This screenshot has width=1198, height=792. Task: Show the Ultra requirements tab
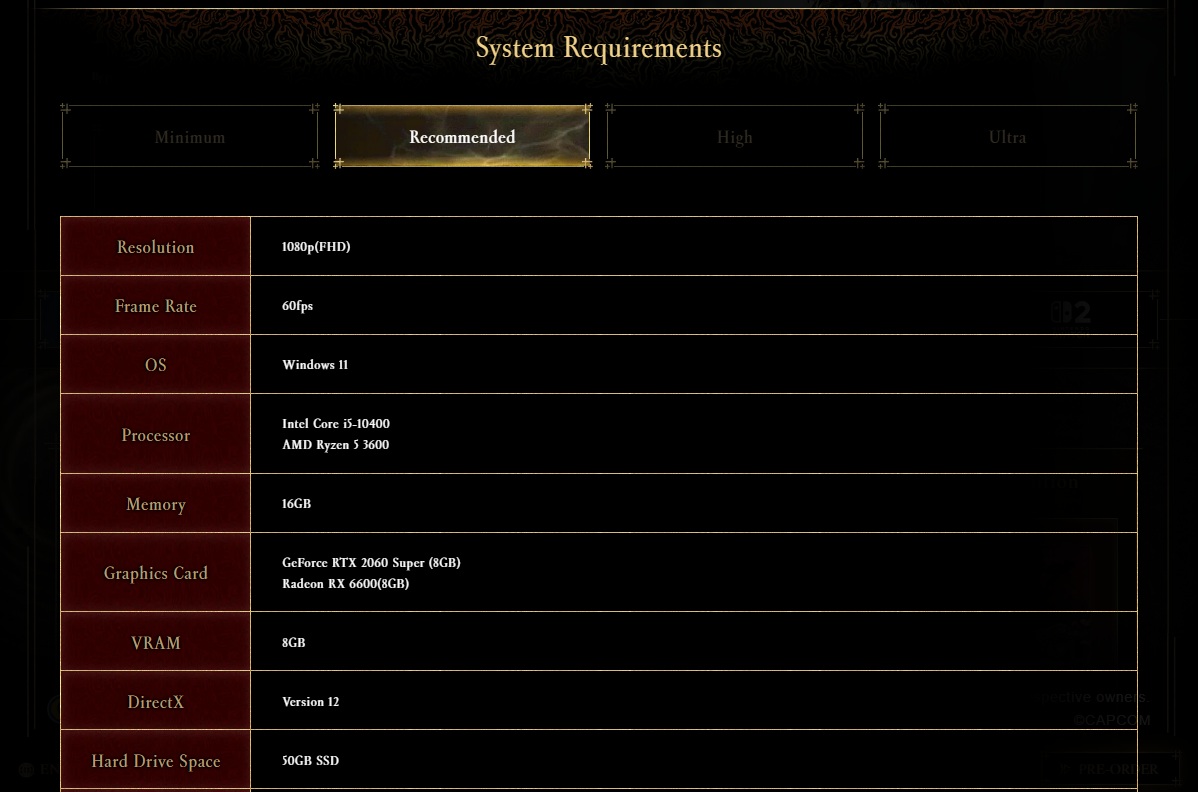(1008, 137)
